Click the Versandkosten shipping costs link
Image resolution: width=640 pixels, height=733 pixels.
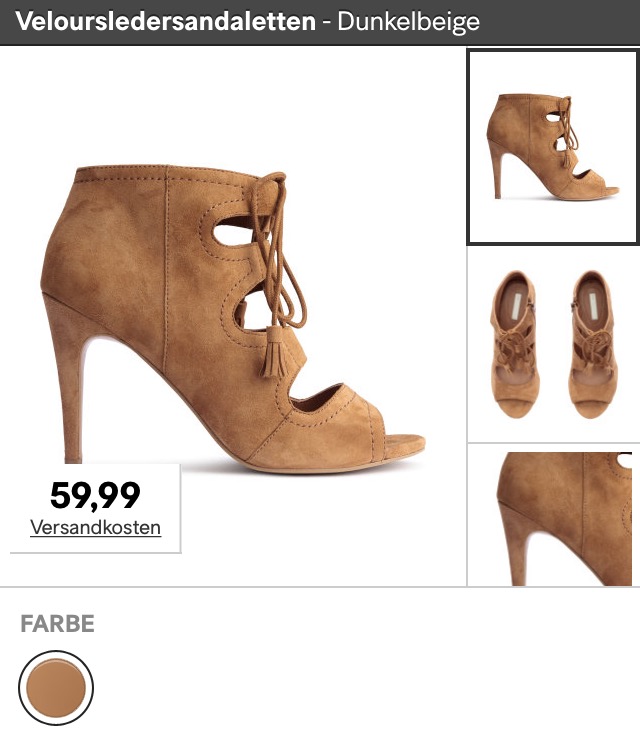point(95,528)
